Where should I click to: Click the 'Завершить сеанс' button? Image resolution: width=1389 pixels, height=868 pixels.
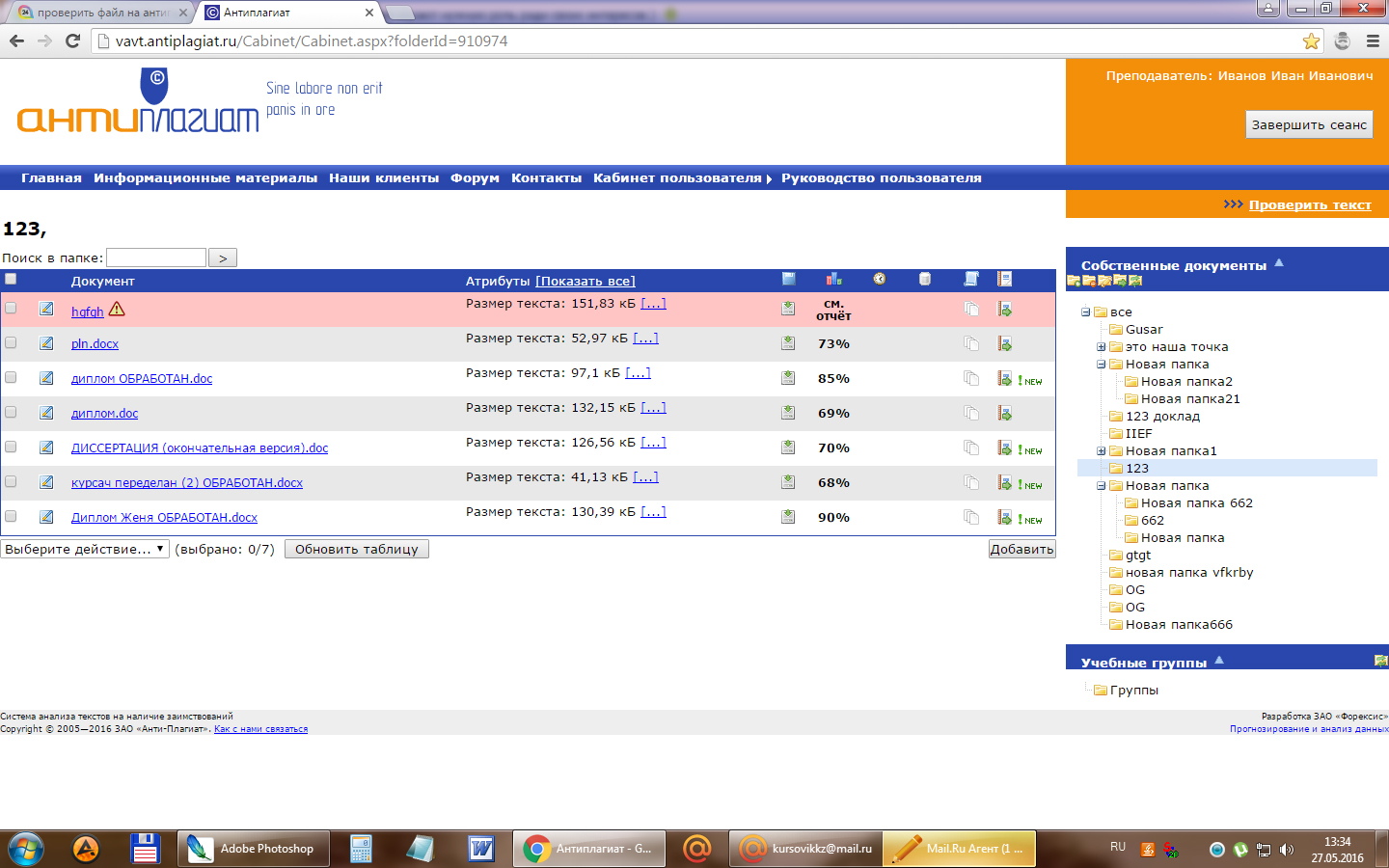tap(1308, 124)
